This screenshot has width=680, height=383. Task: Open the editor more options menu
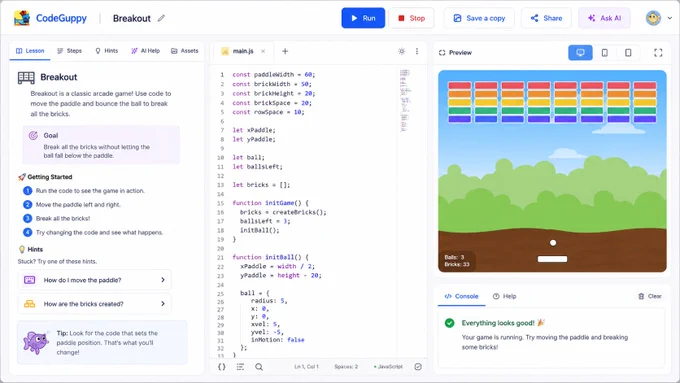coord(417,51)
